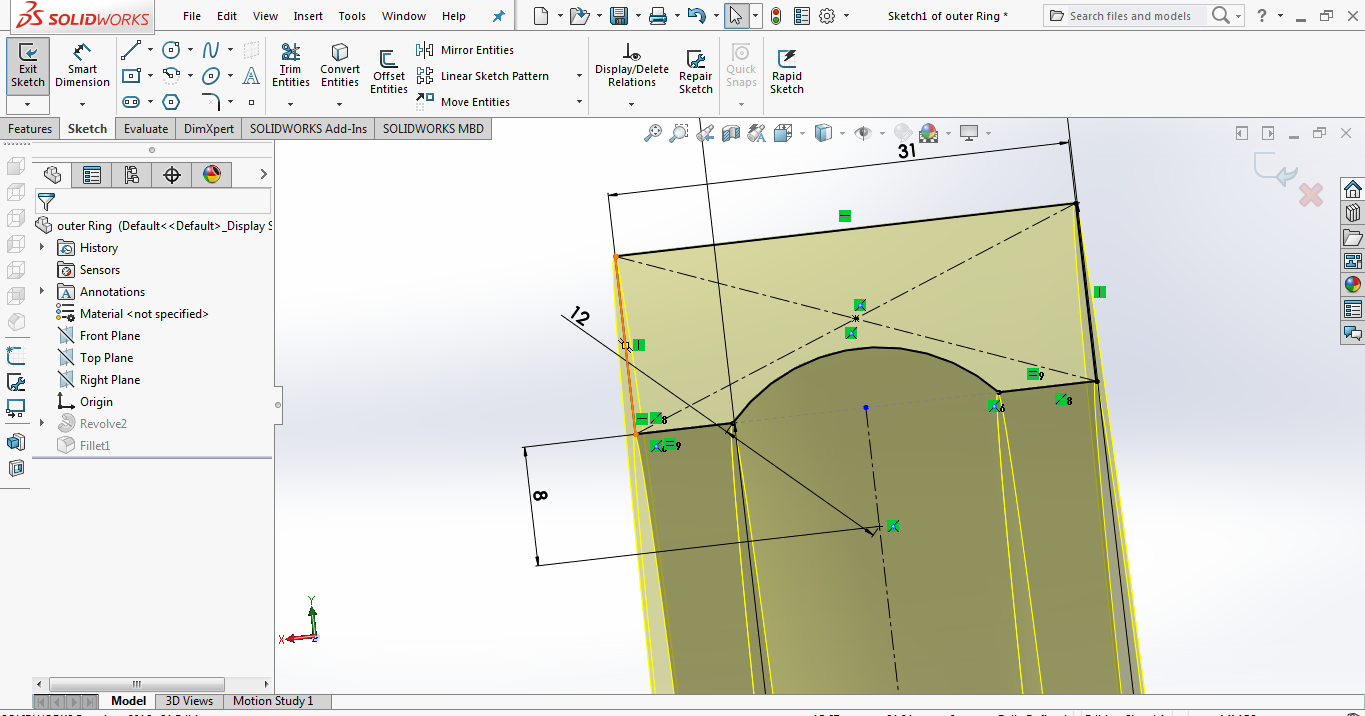Select Move Entities
This screenshot has height=716, width=1365.
pos(463,102)
